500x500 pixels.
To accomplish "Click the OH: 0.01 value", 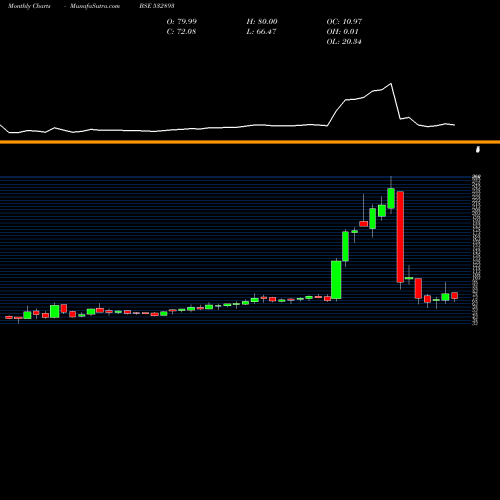I will [x=343, y=32].
